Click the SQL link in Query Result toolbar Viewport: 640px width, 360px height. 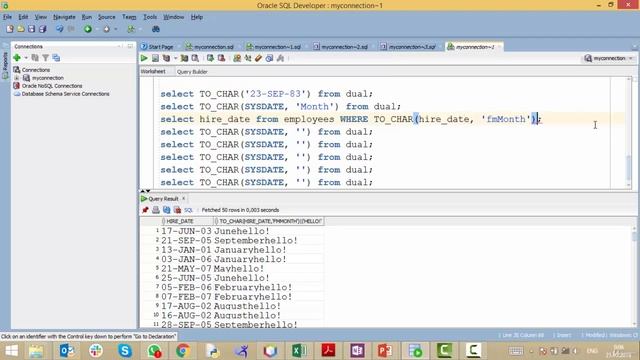(188, 210)
